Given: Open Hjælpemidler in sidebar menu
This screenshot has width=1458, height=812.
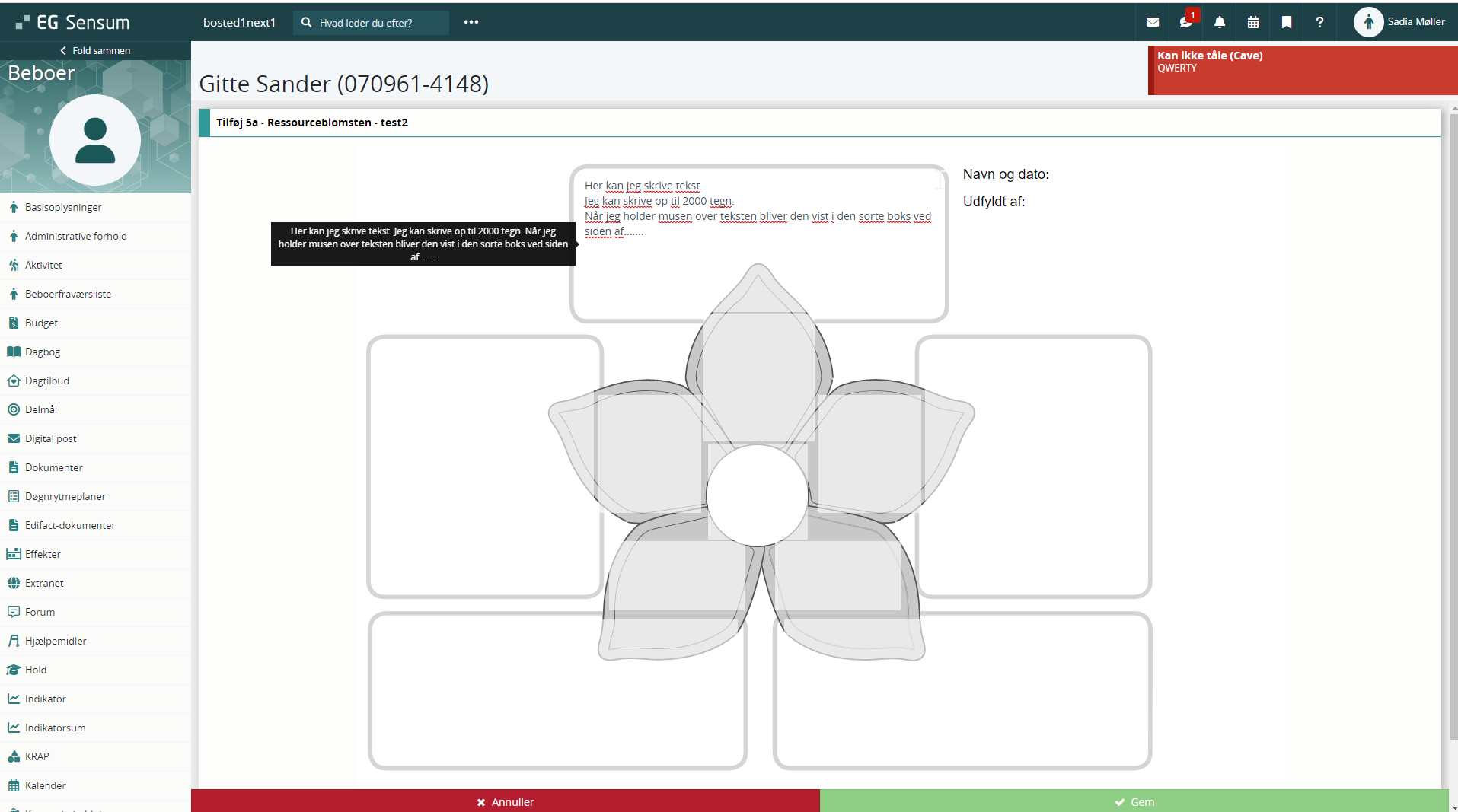Looking at the screenshot, I should (56, 641).
